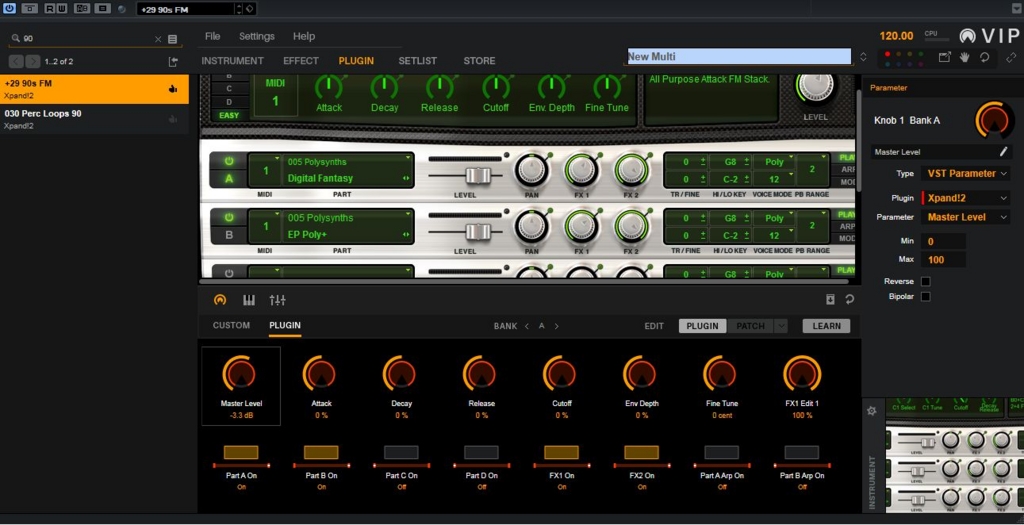
Task: Open part A Poly voice mode dropdown
Action: pos(774,162)
